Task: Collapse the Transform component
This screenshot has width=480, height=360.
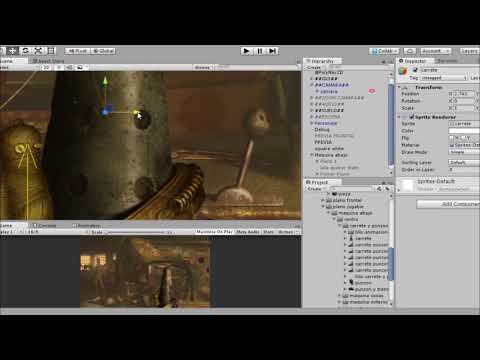Action: [399, 87]
